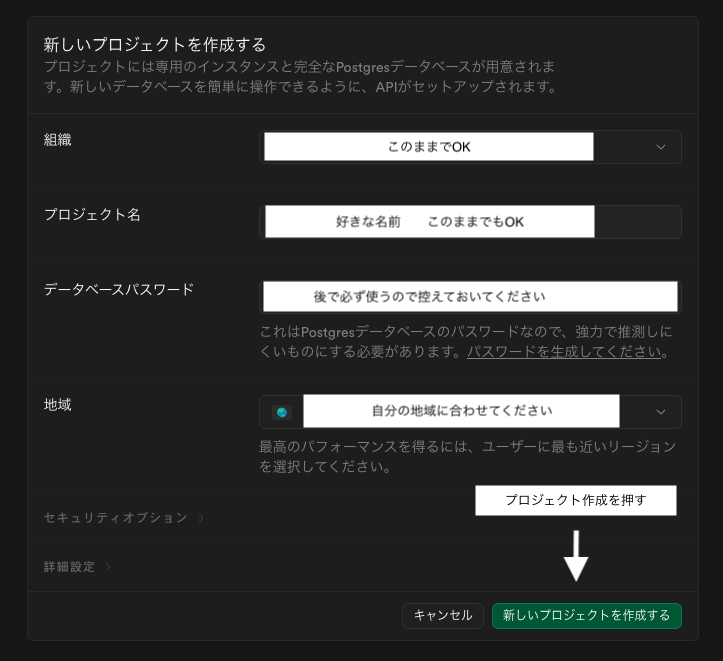Click the 新しいプロジェクトを作成する dialog heading
The height and width of the screenshot is (661, 723).
[155, 44]
